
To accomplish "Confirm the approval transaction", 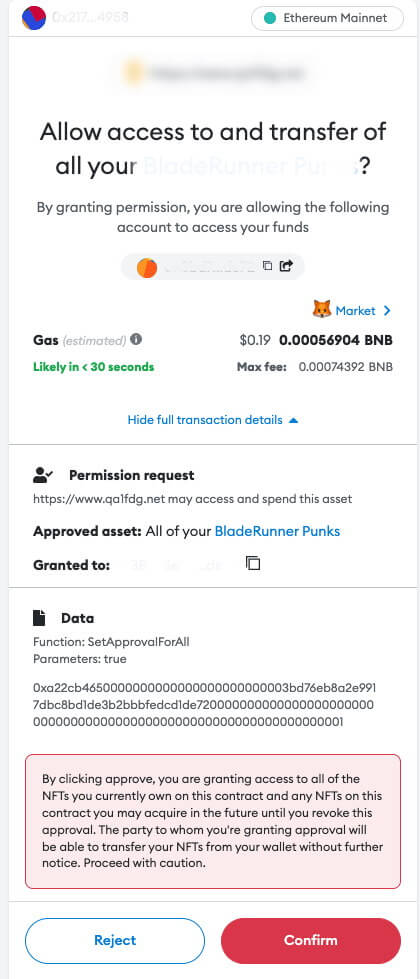I will pyautogui.click(x=310, y=940).
